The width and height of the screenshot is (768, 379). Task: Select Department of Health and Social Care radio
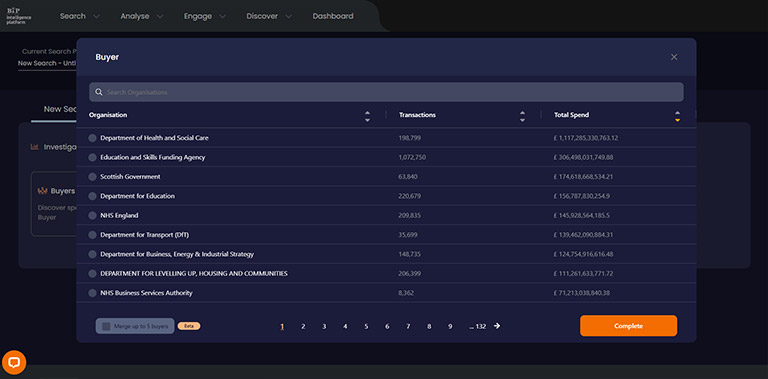[x=92, y=138]
